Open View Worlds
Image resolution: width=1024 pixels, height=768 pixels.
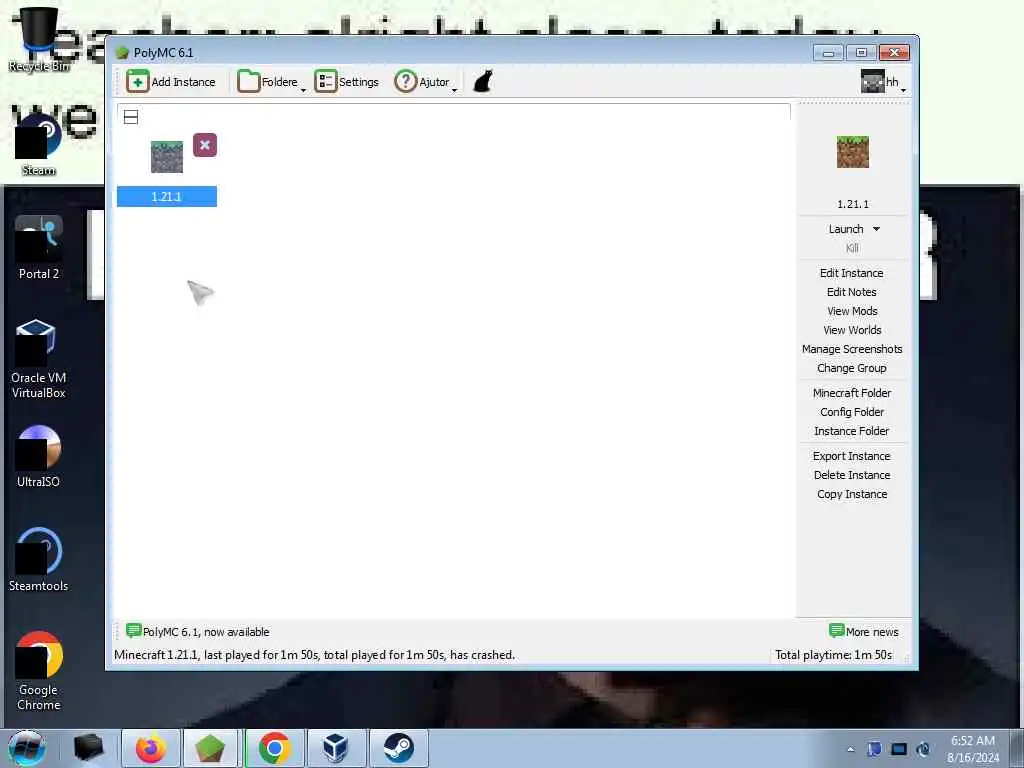[x=852, y=330]
